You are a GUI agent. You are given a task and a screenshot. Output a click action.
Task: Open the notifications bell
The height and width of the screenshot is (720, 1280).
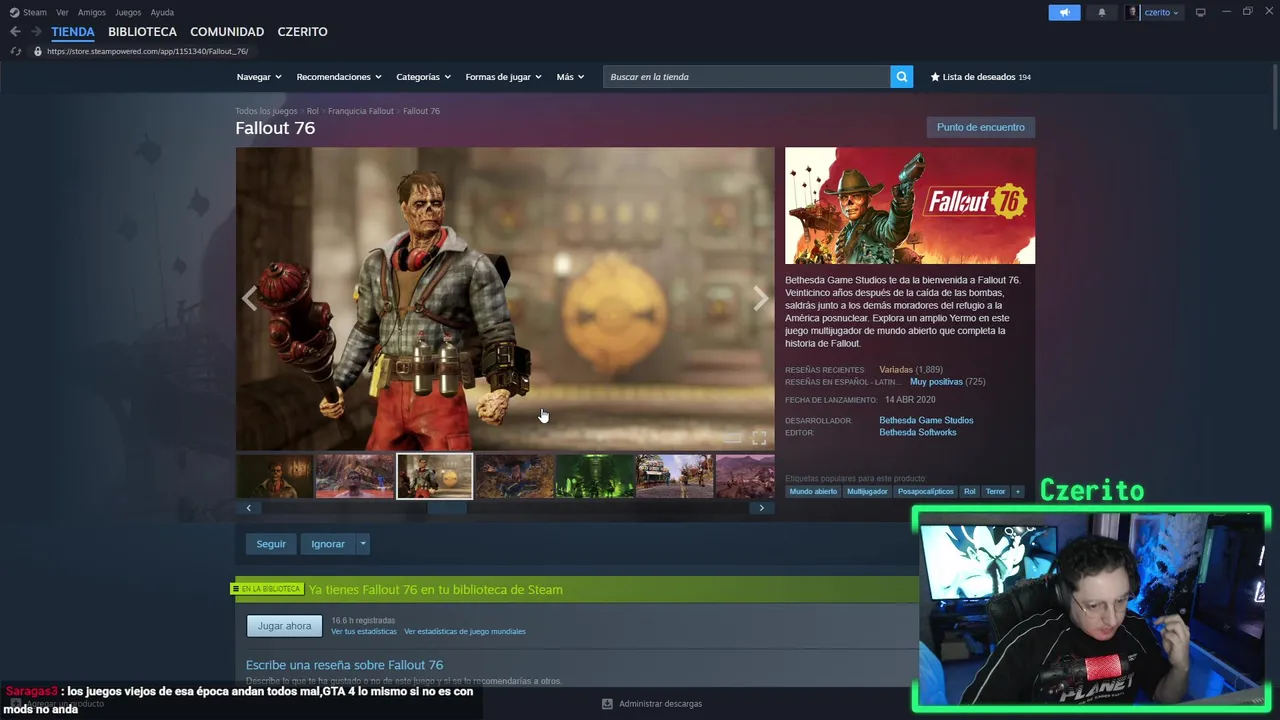coord(1102,12)
